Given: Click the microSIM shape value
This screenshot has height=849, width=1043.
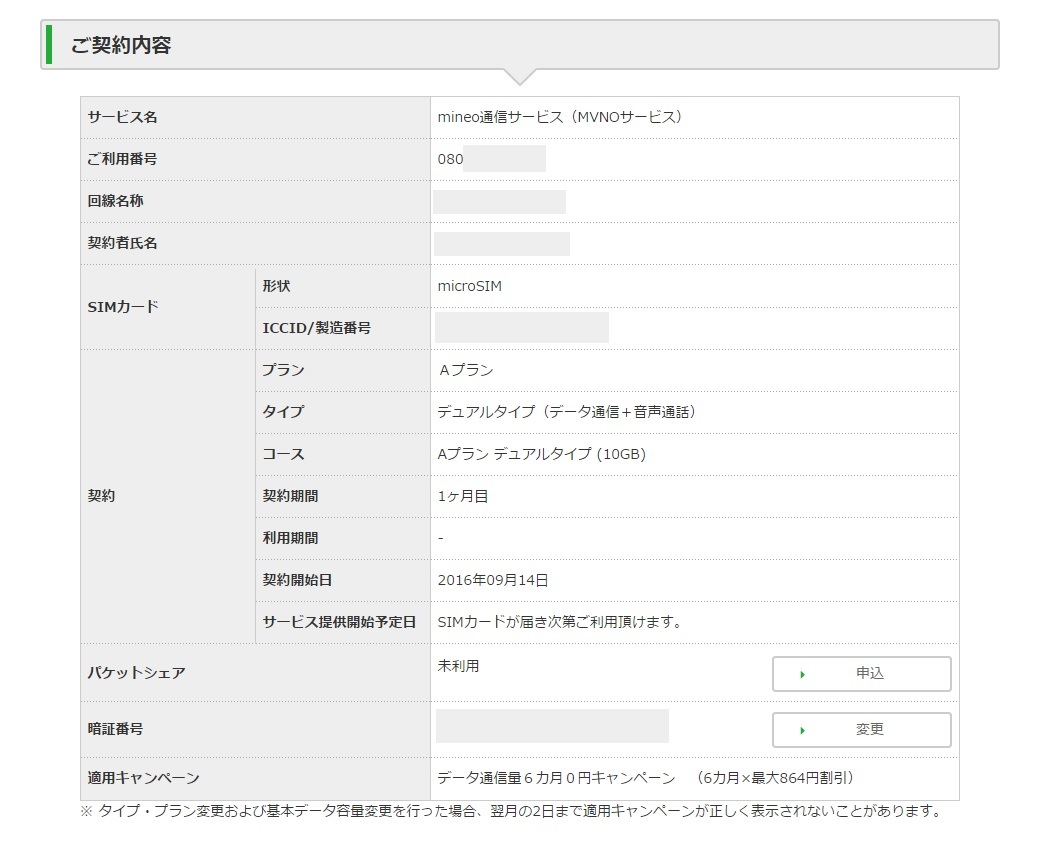Looking at the screenshot, I should 470,286.
